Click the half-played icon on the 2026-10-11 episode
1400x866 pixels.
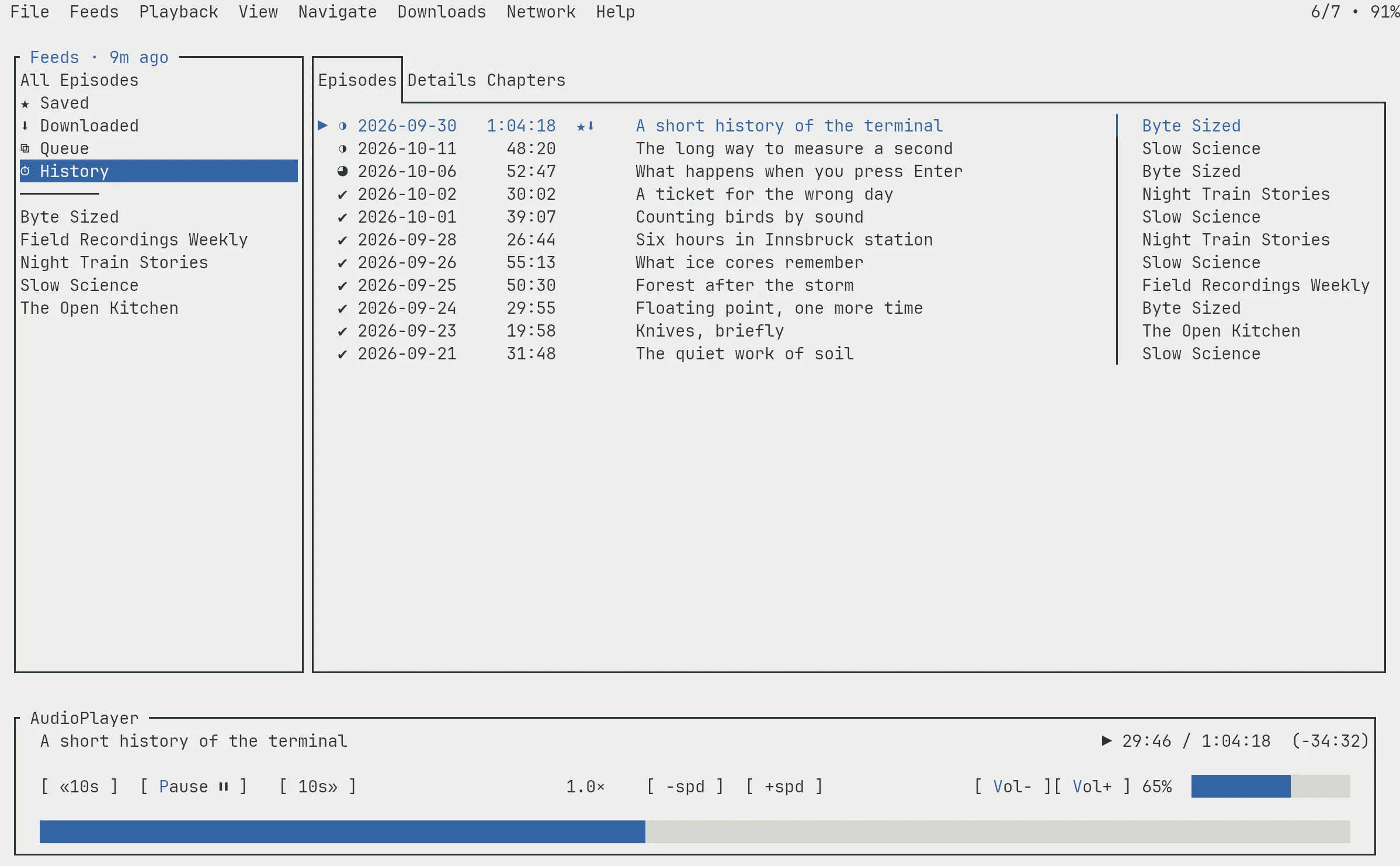[343, 149]
